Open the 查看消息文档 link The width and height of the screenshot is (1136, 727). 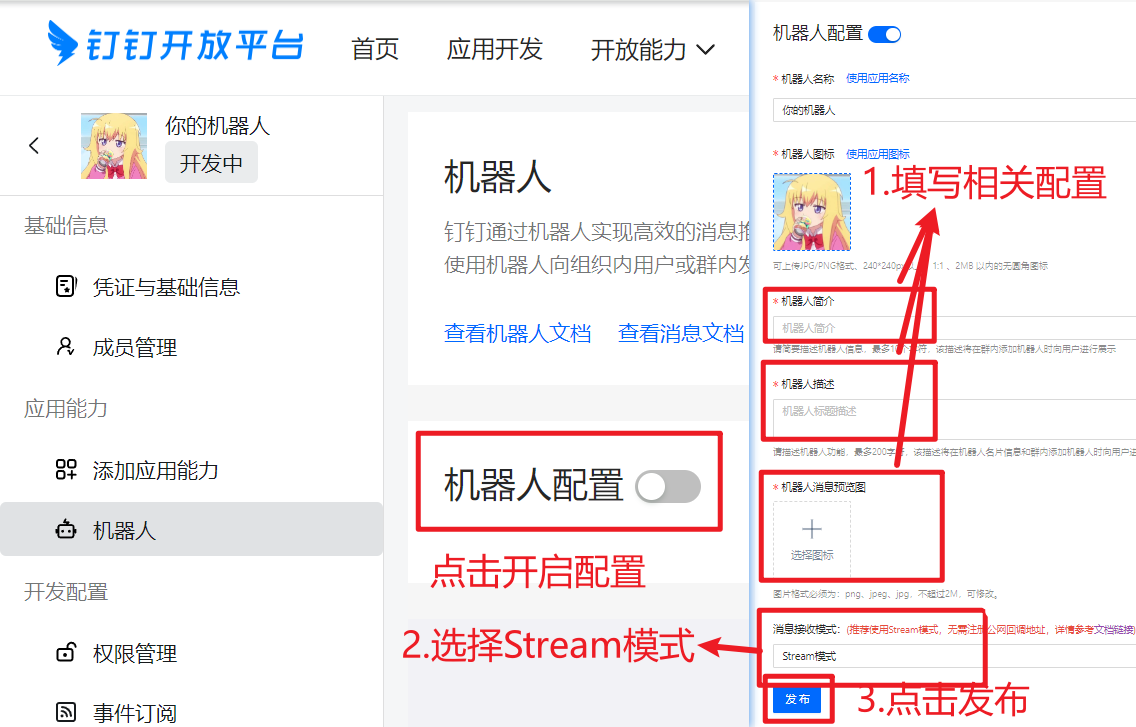681,333
